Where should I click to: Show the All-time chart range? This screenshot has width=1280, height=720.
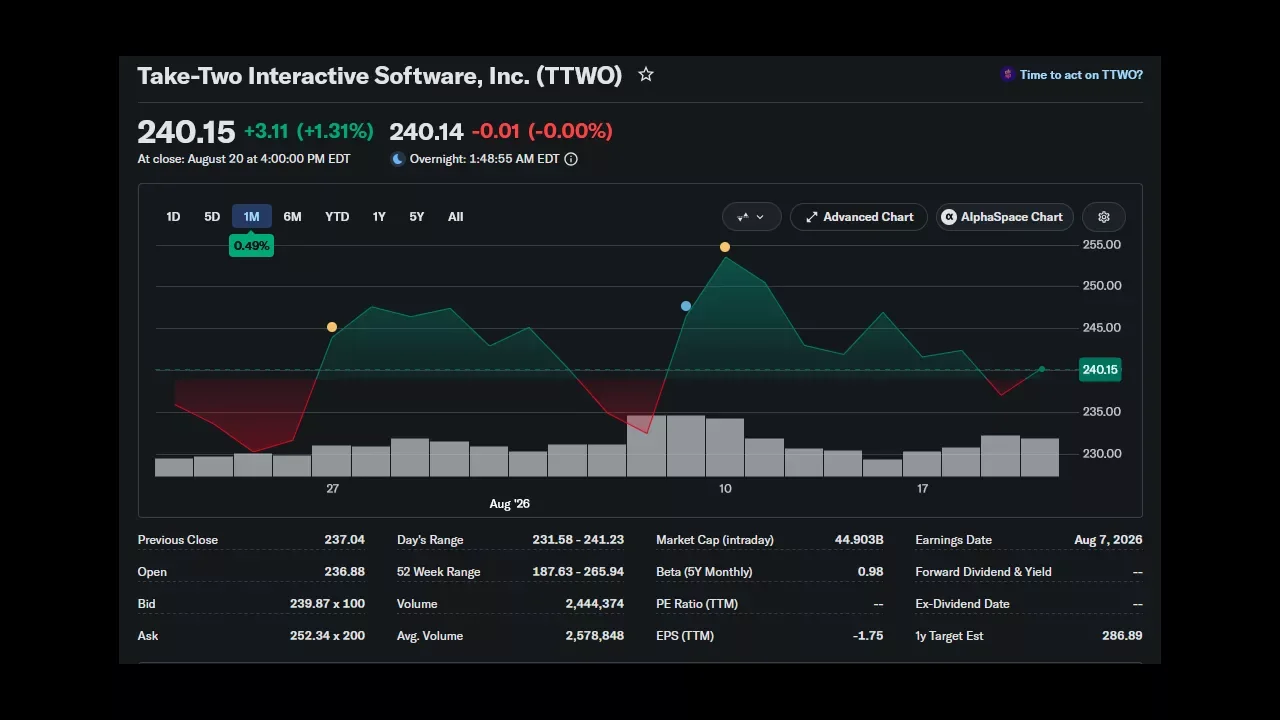[456, 217]
